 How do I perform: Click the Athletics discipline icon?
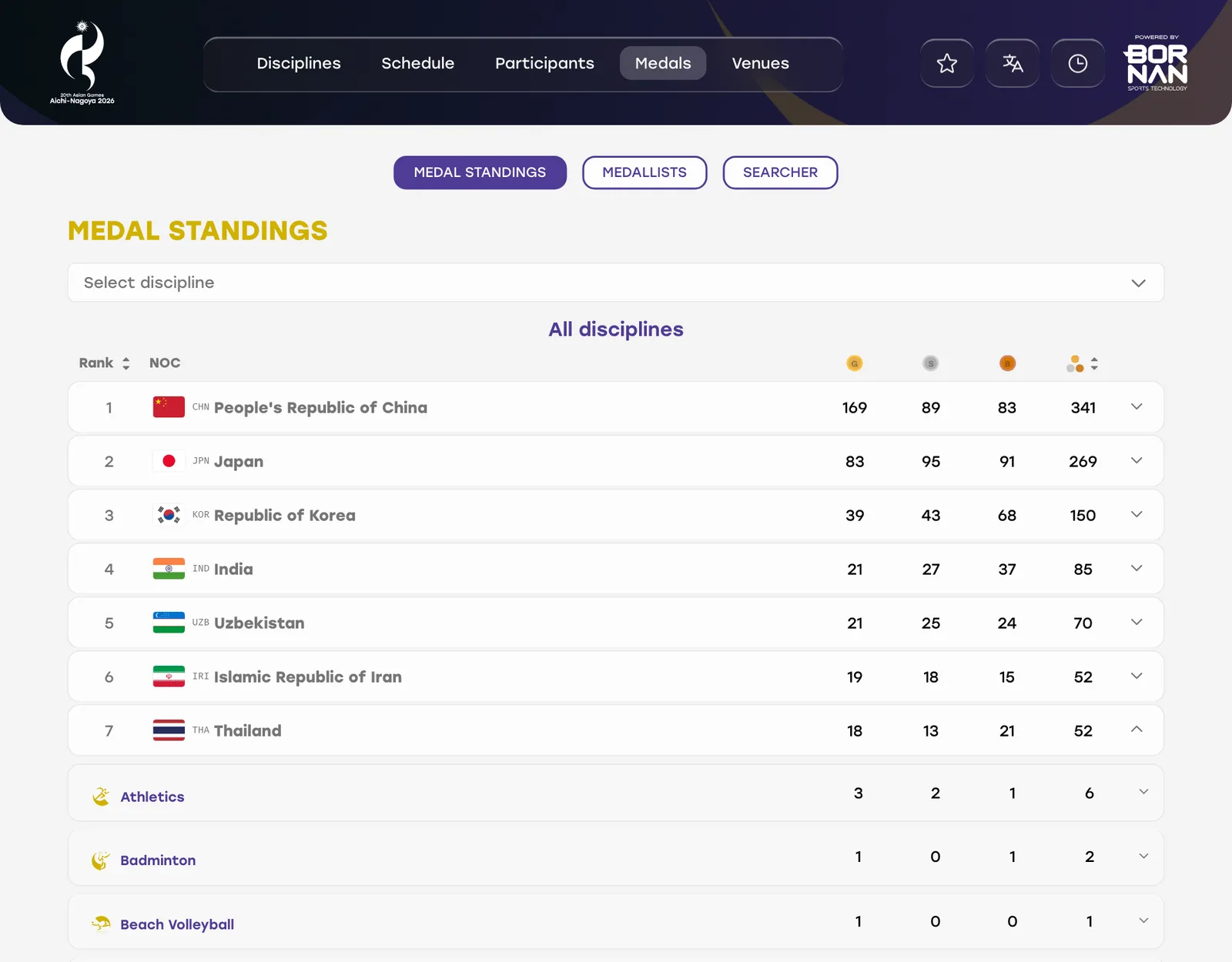pos(101,797)
